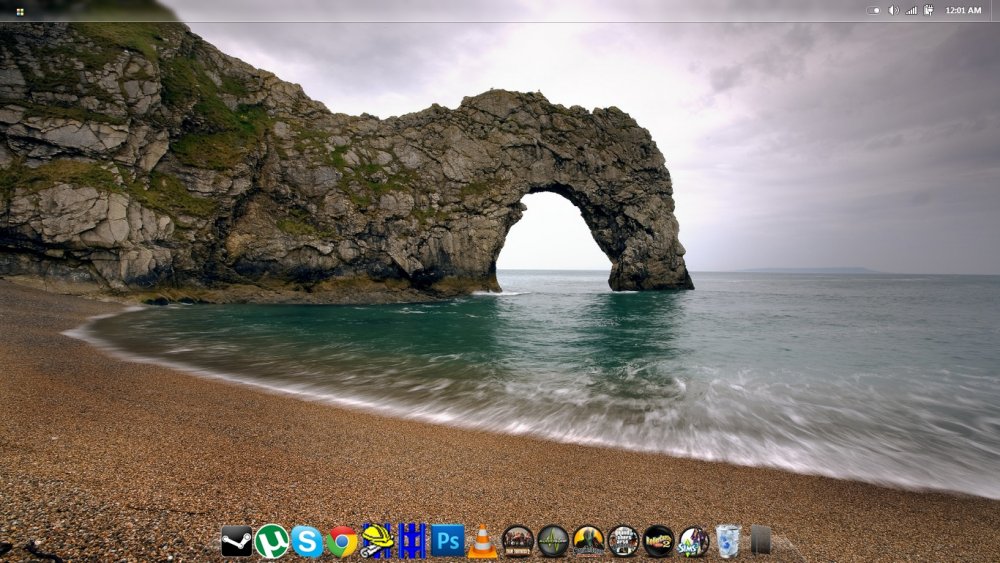Open the volume speaker control
Viewport: 1000px width, 563px height.
coord(893,10)
